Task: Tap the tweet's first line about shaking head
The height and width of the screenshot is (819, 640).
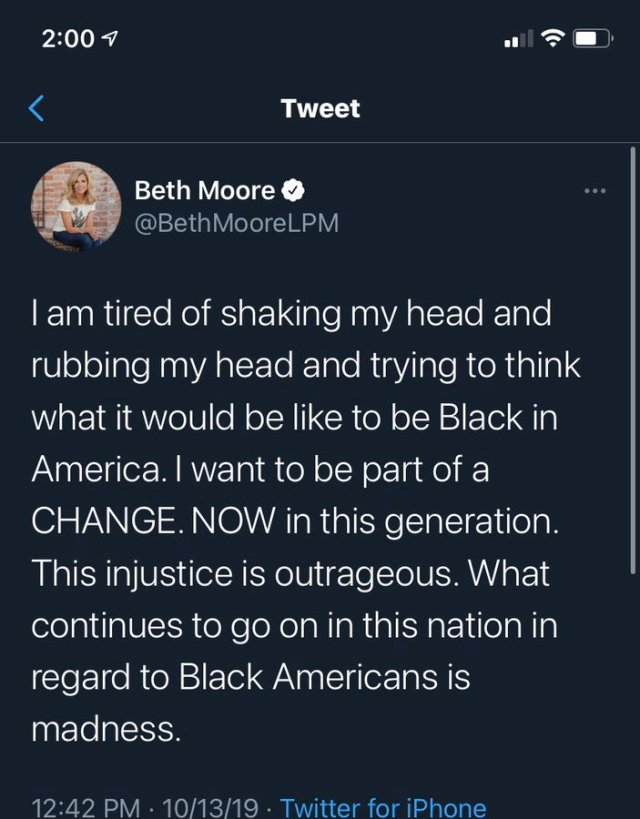Action: [x=292, y=314]
